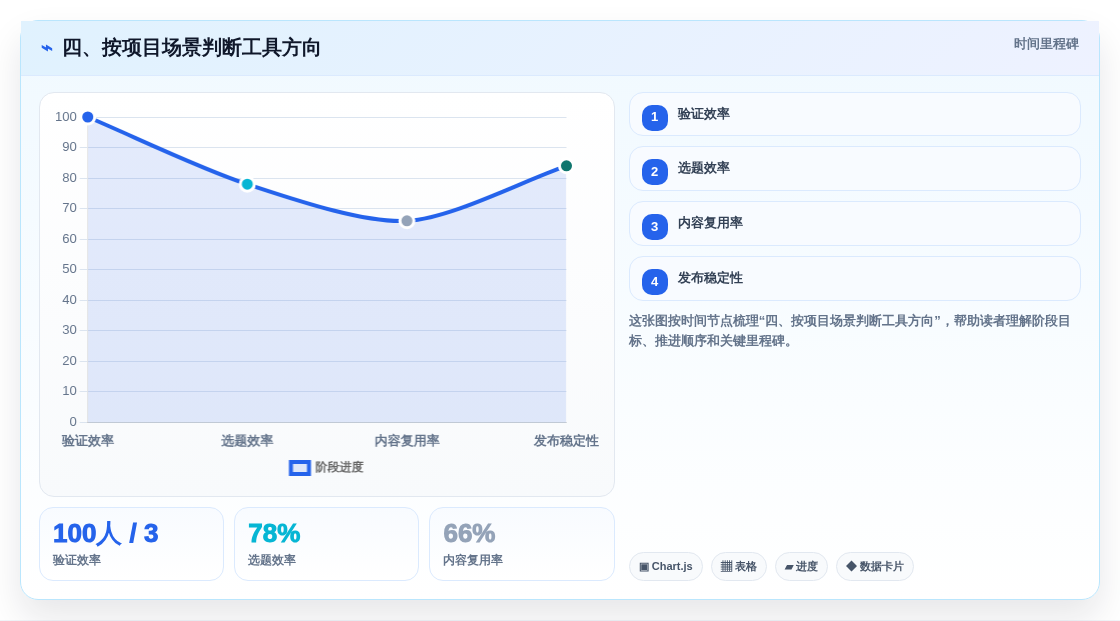This screenshot has height=621, width=1120.
Task: Select the 发布稳定性 milestone list item
Action: coord(854,279)
